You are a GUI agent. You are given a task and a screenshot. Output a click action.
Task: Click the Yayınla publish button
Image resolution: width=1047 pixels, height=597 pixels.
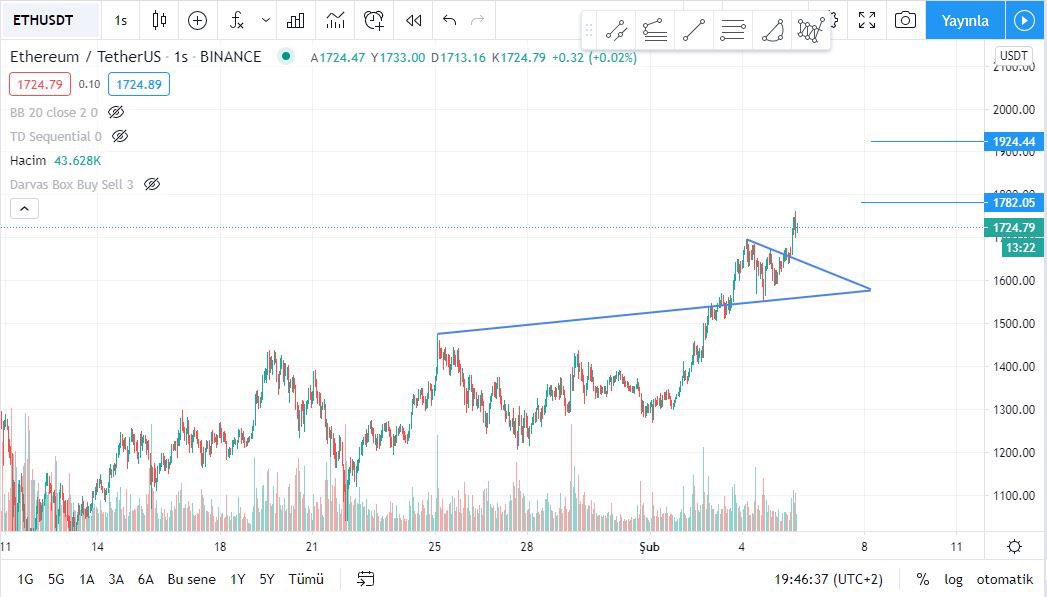tap(965, 20)
